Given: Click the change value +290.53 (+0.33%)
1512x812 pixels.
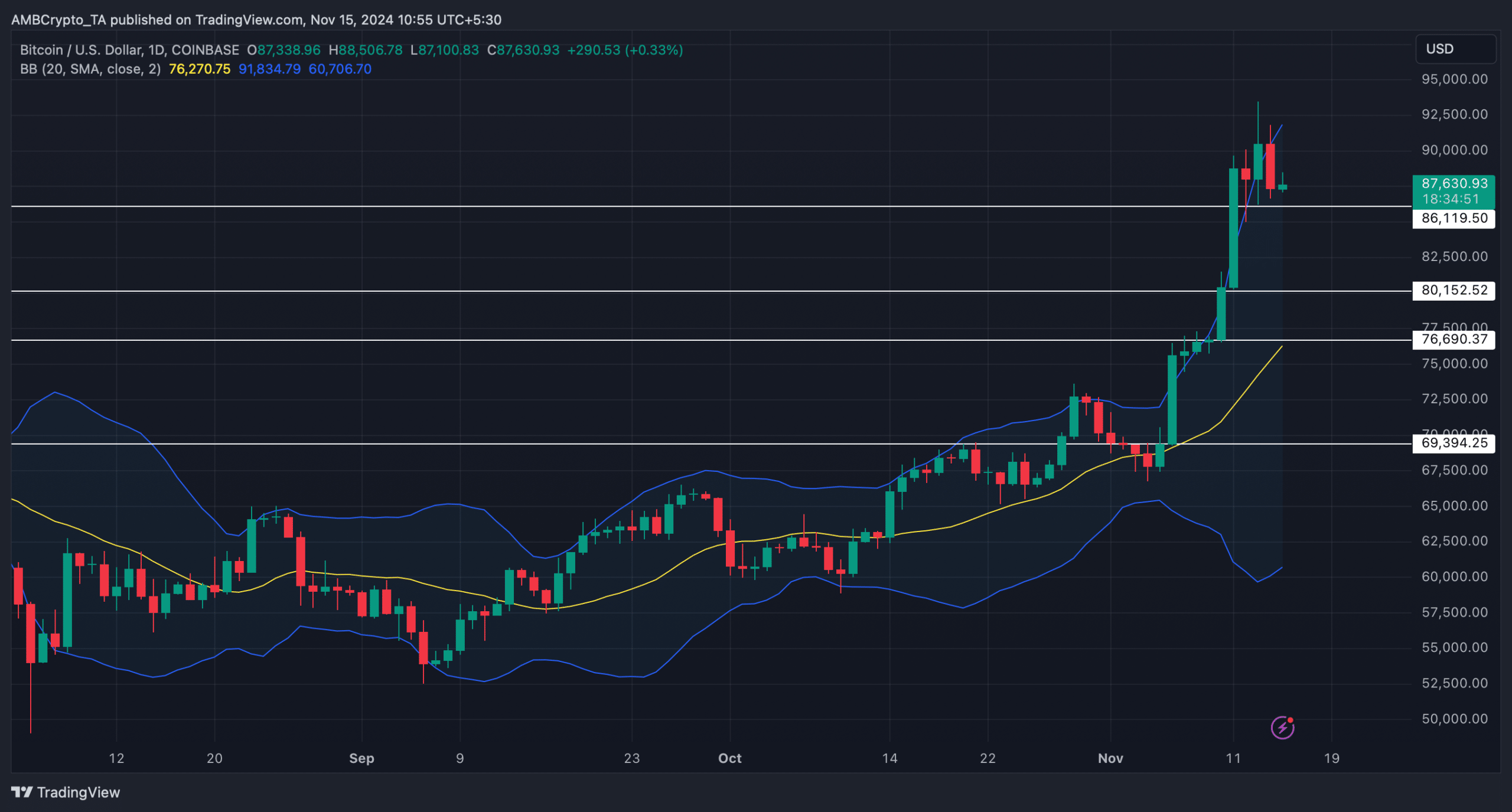Looking at the screenshot, I should coord(625,50).
